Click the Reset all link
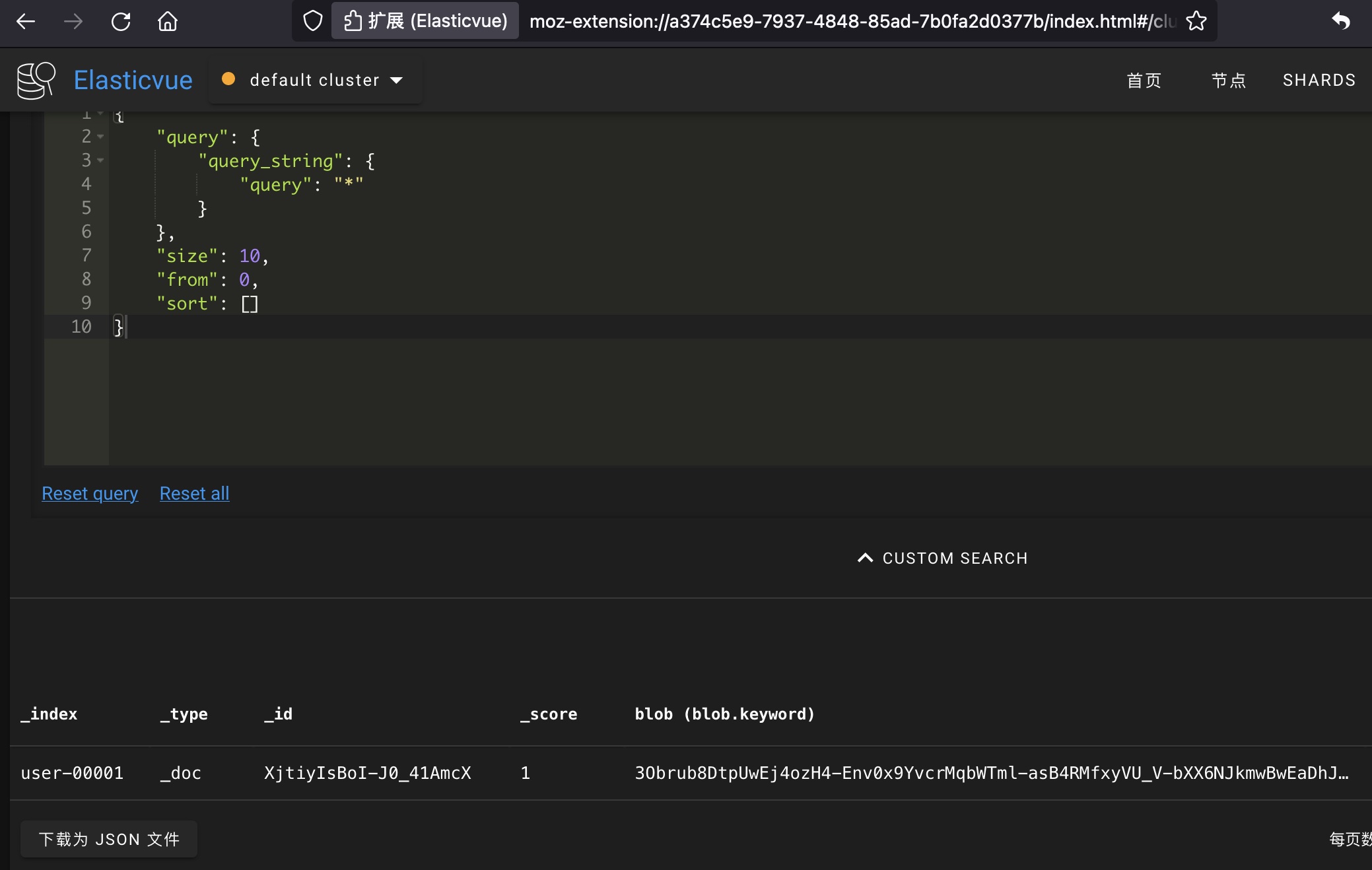 tap(194, 494)
